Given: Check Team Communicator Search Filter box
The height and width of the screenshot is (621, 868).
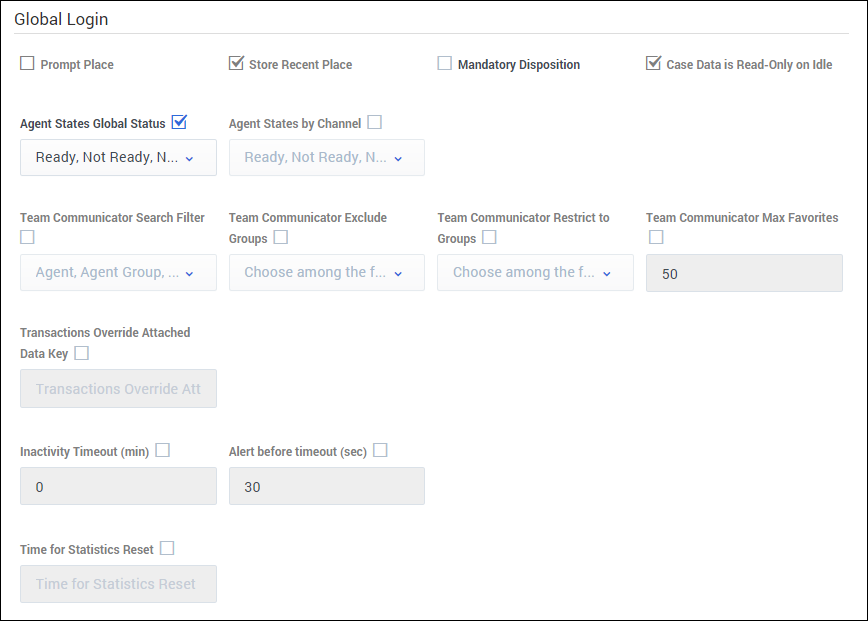Looking at the screenshot, I should (27, 237).
